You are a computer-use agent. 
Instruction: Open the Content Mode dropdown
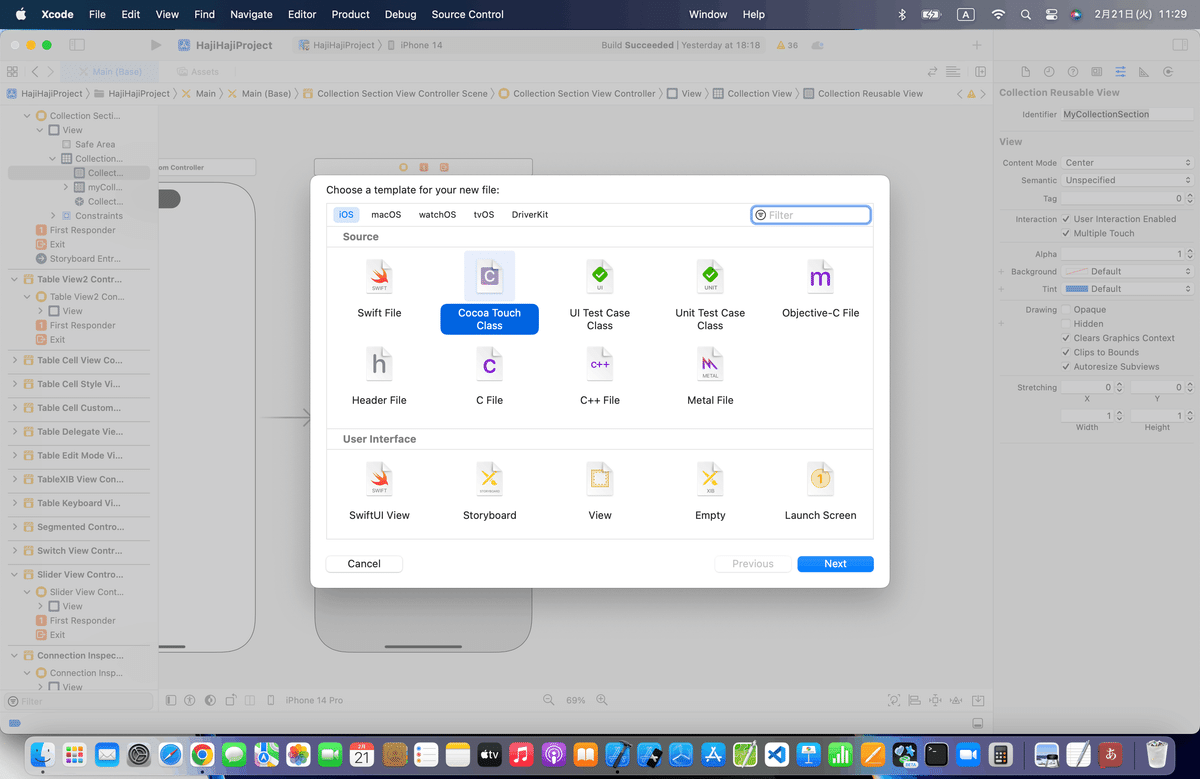click(1127, 163)
